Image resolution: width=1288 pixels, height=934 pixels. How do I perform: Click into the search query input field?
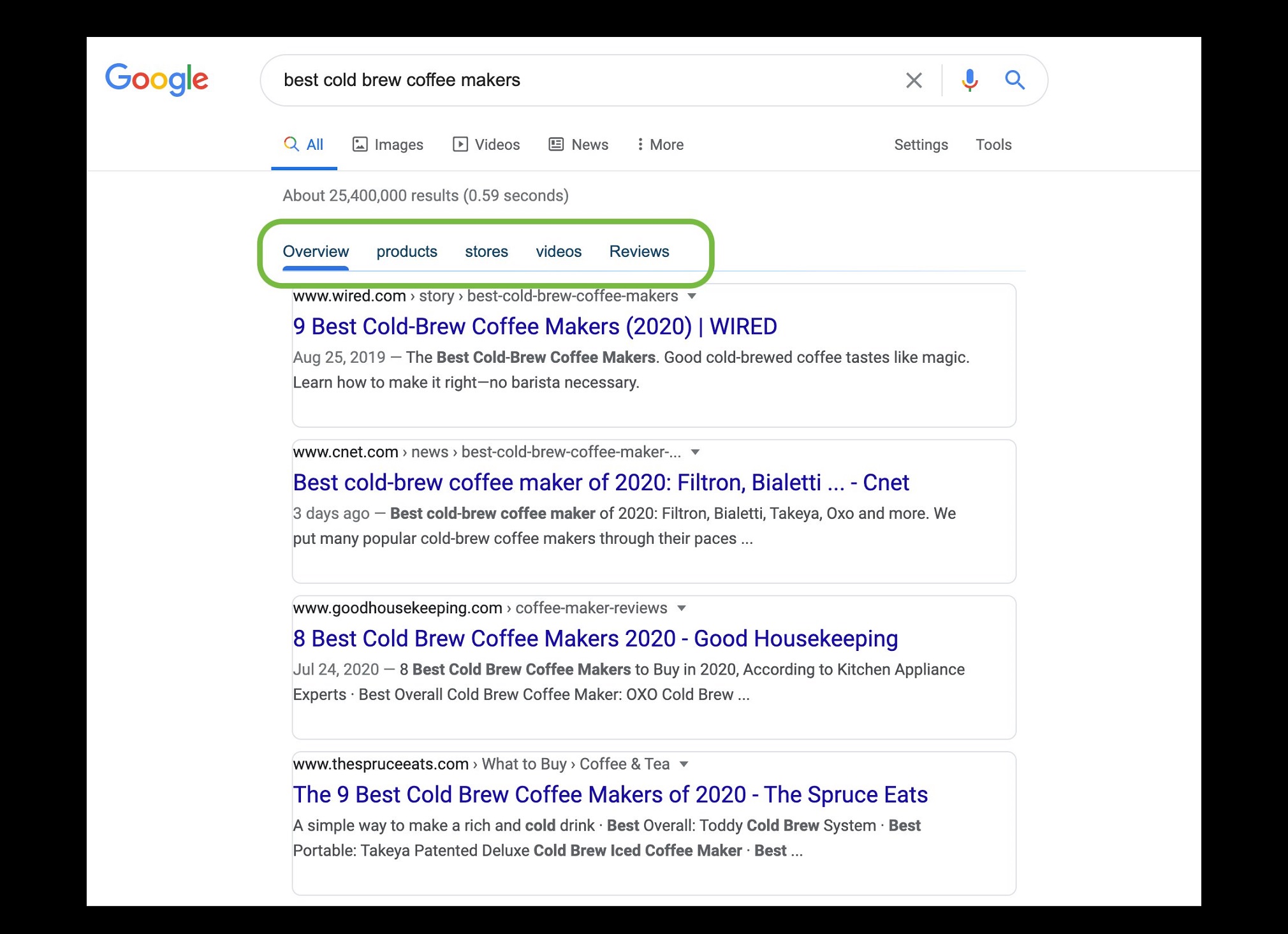[574, 80]
